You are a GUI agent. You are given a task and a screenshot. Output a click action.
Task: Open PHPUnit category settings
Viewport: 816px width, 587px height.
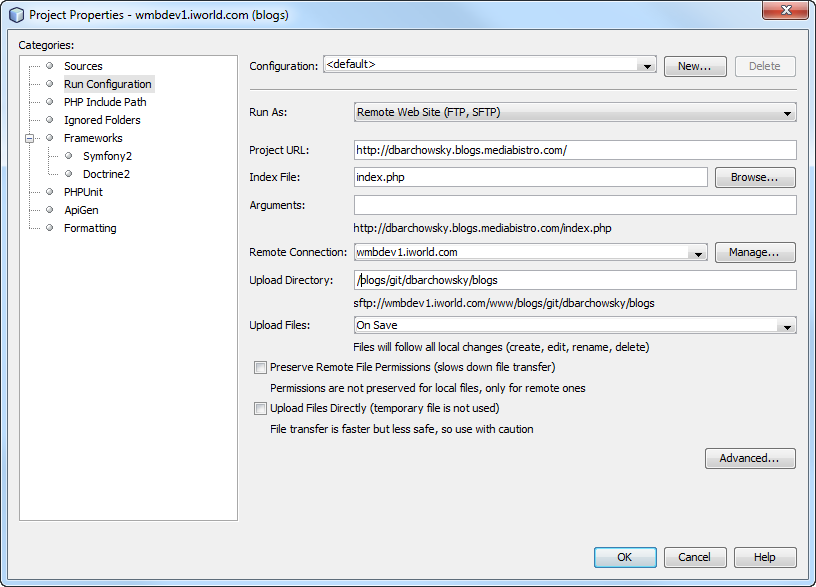(x=83, y=192)
